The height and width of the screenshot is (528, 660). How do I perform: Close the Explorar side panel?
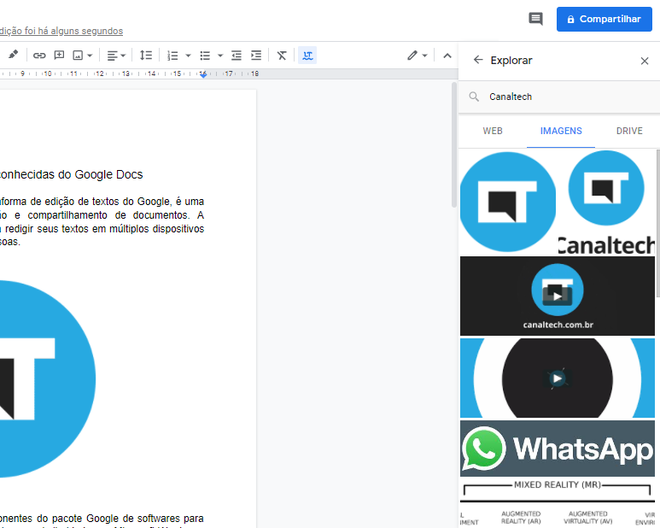point(644,61)
